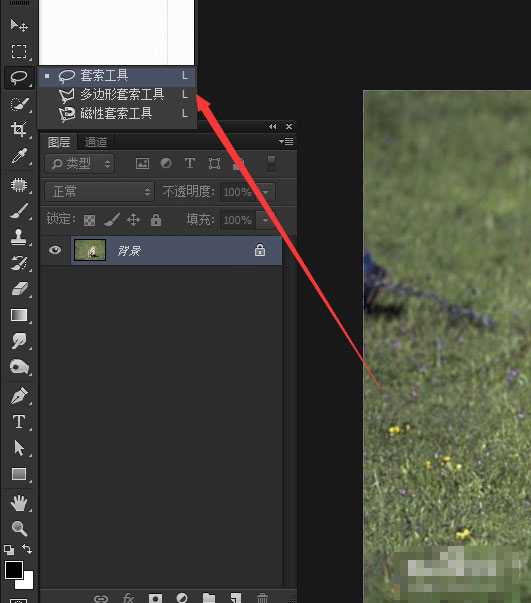This screenshot has height=603, width=531.
Task: Select the Horizontal Type tool
Action: click(19, 422)
